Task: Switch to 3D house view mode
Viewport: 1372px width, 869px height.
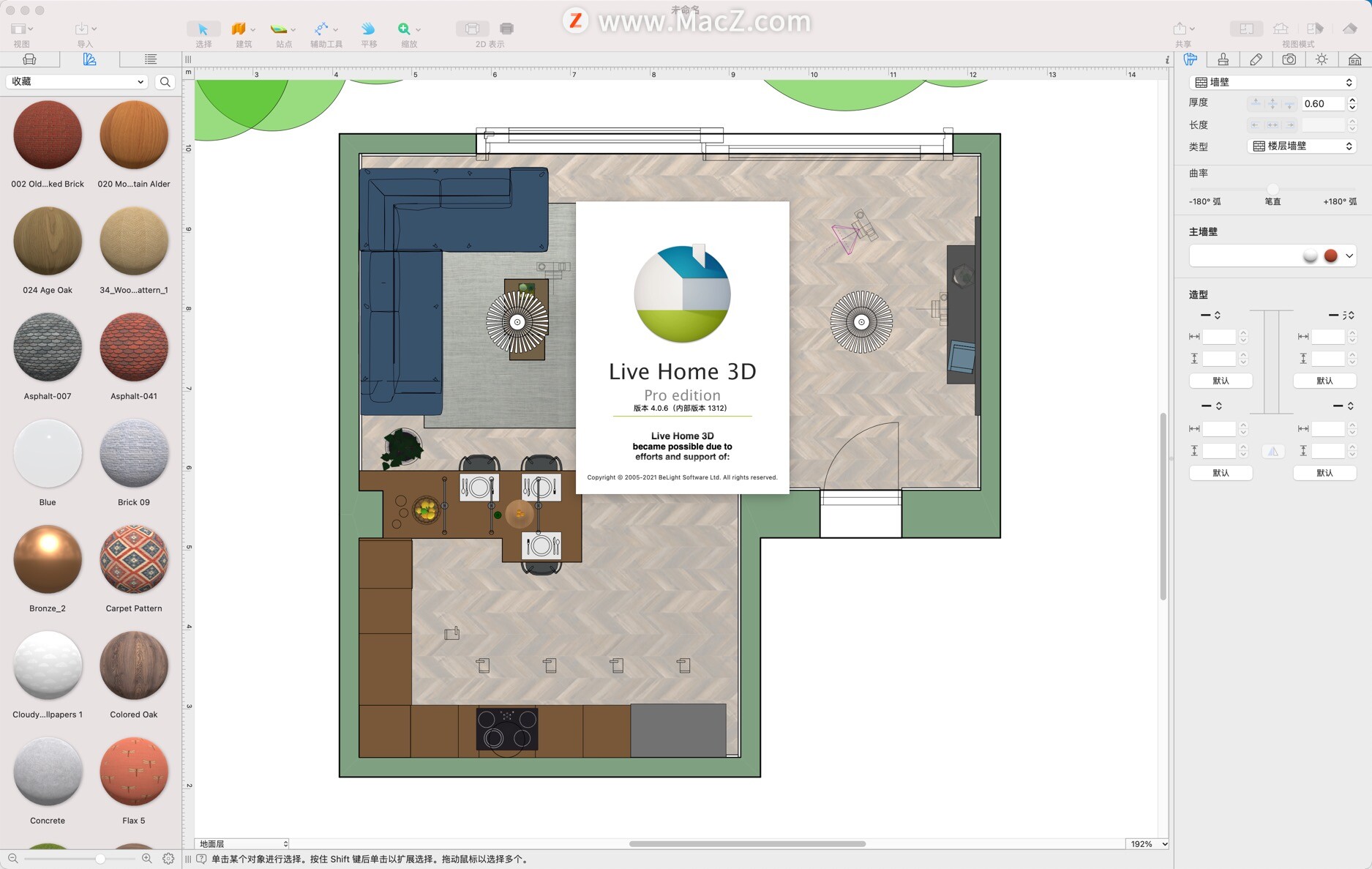Action: [x=1281, y=29]
